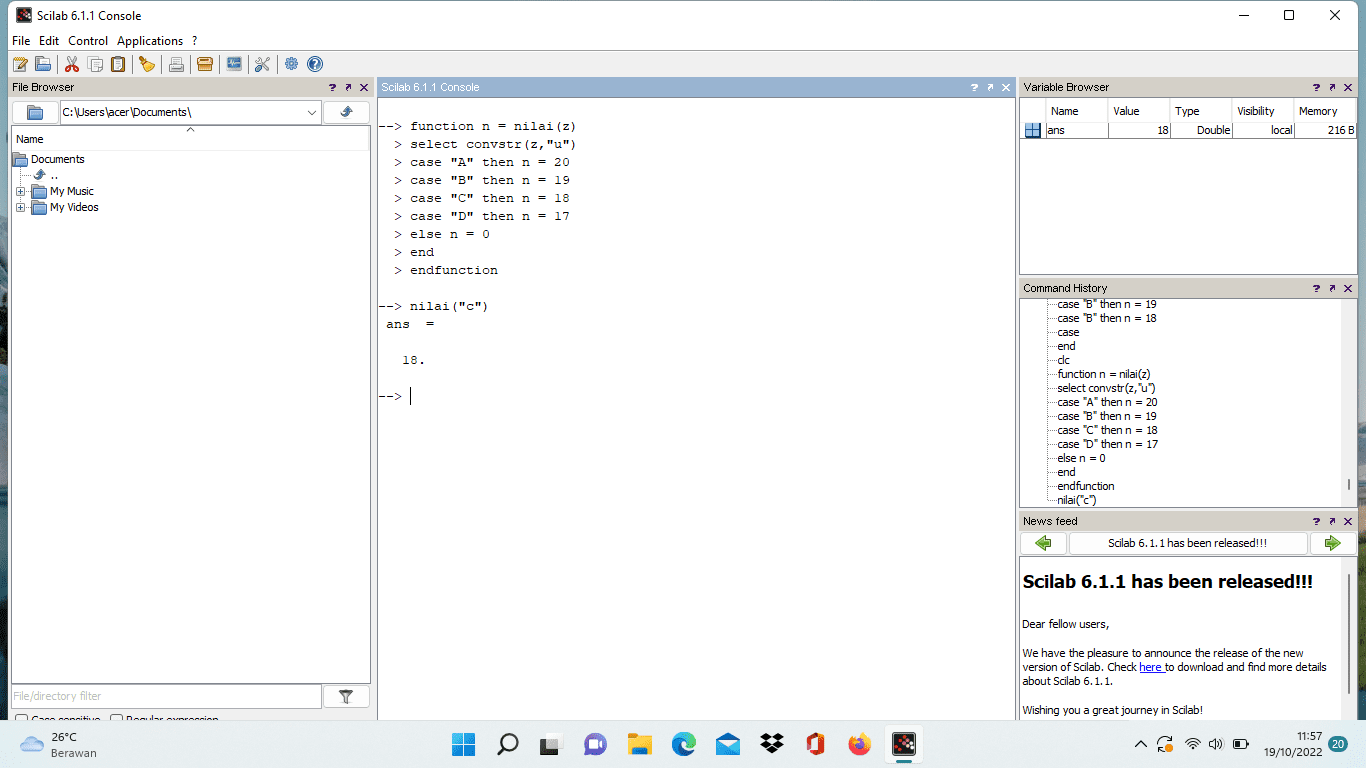This screenshot has width=1366, height=768.
Task: Open the File menu
Action: click(21, 41)
